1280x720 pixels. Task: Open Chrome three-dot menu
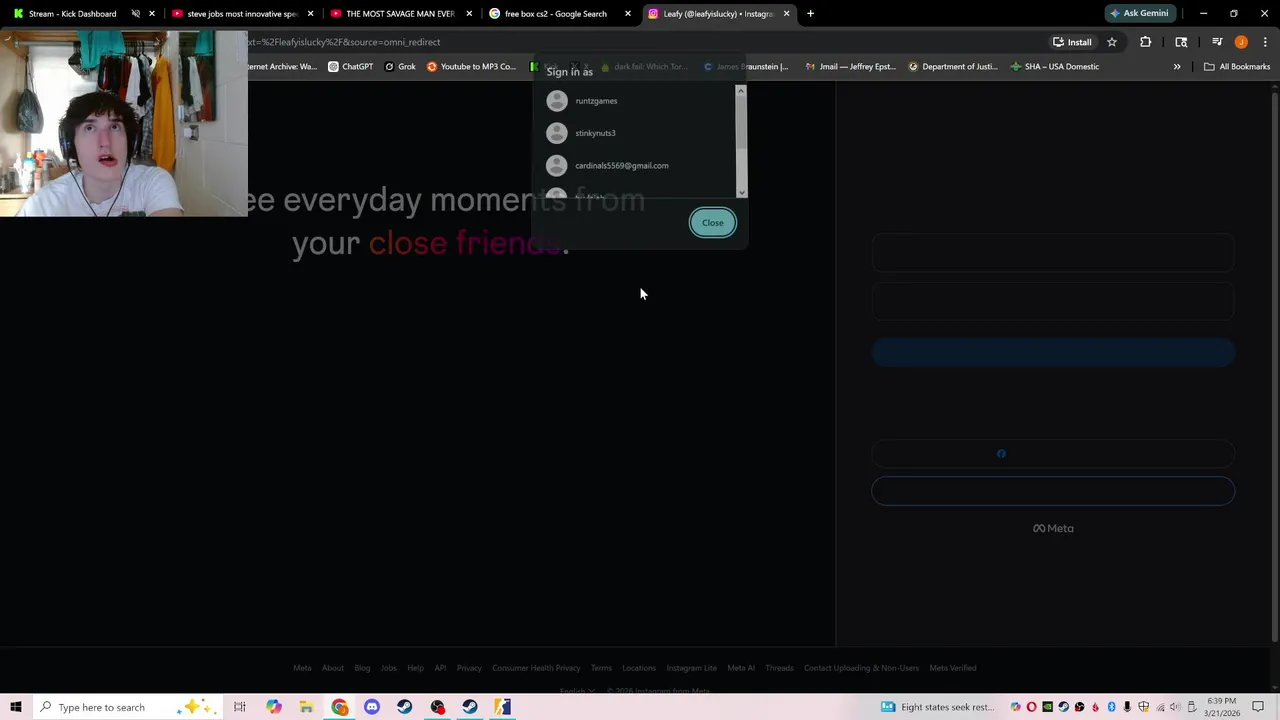(1265, 42)
